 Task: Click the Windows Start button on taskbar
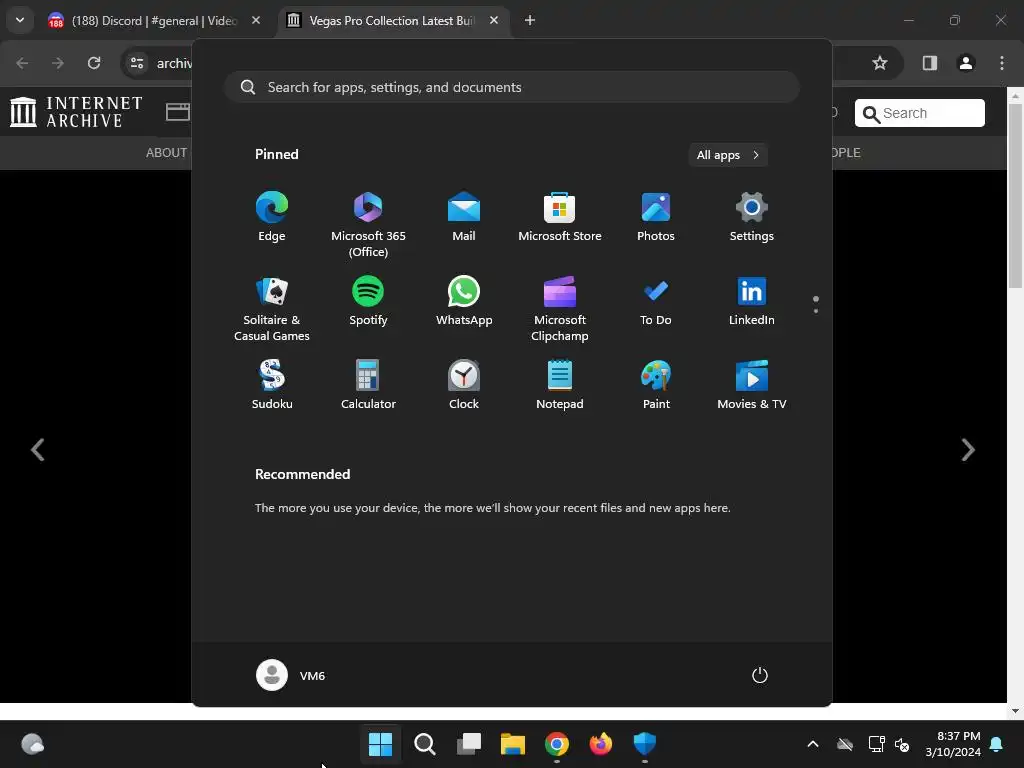pos(380,743)
